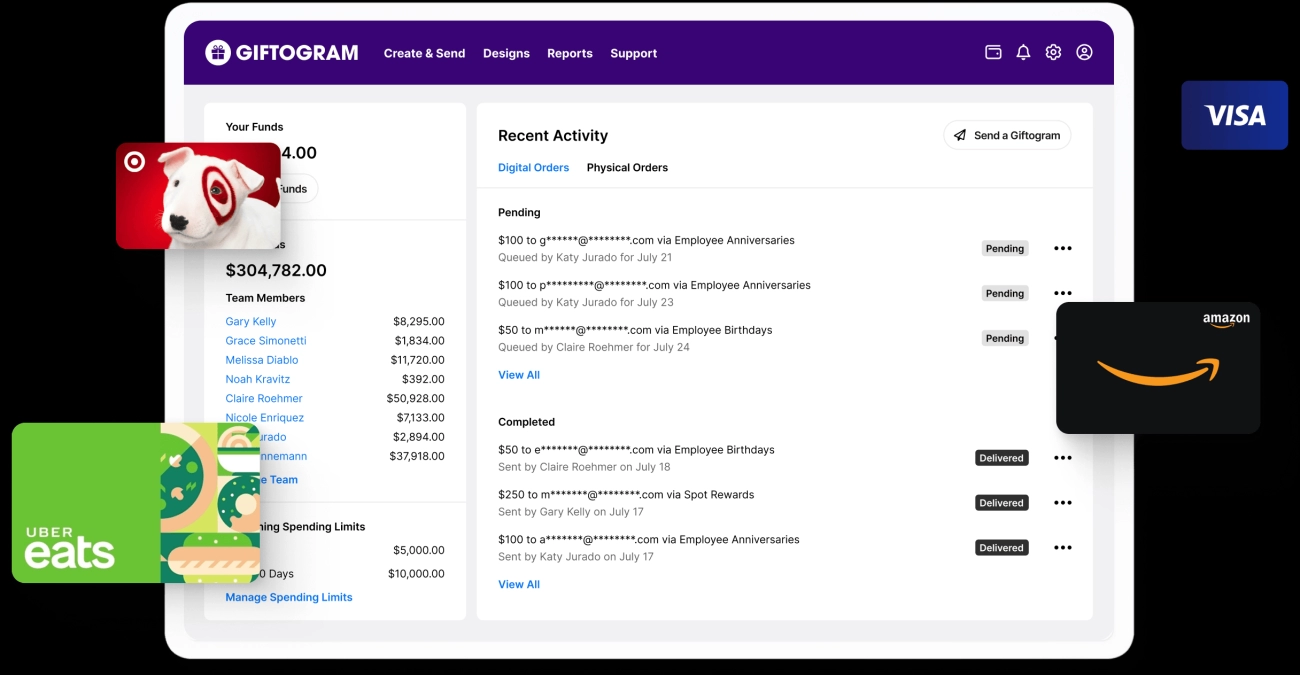
Task: Open the Create & Send menu
Action: pyautogui.click(x=424, y=54)
